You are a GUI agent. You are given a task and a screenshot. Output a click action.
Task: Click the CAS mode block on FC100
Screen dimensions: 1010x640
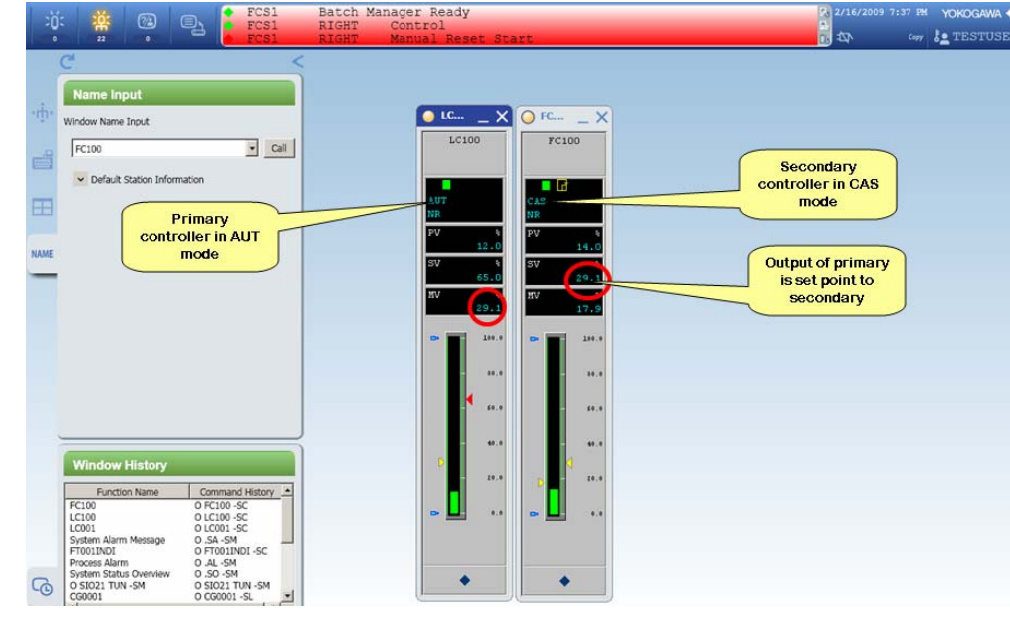(563, 200)
